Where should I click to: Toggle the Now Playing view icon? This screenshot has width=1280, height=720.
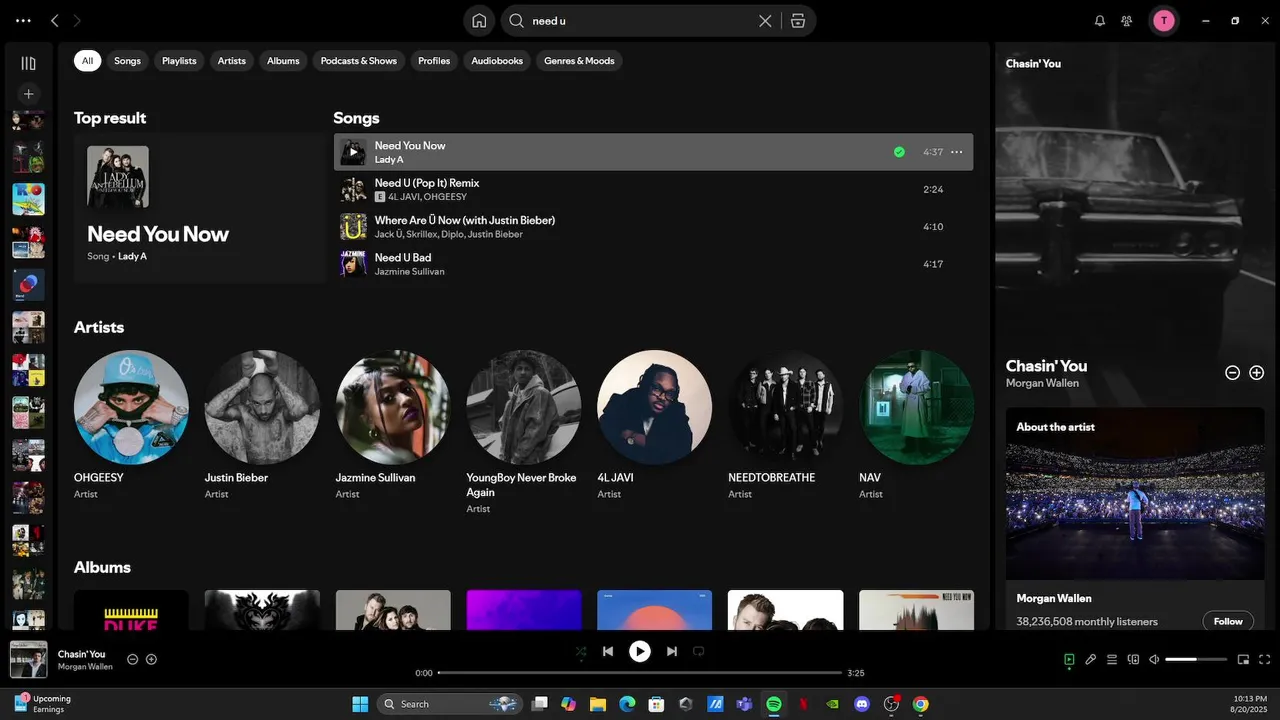tap(1069, 659)
